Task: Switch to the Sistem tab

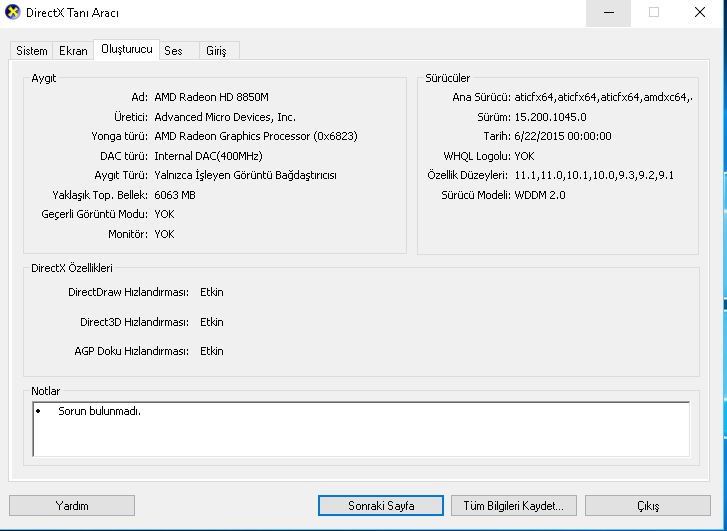Action: 32,51
